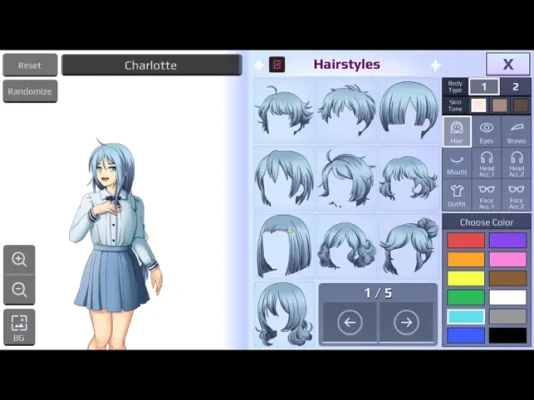The width and height of the screenshot is (534, 400).
Task: Click the Randomize button
Action: [x=30, y=91]
